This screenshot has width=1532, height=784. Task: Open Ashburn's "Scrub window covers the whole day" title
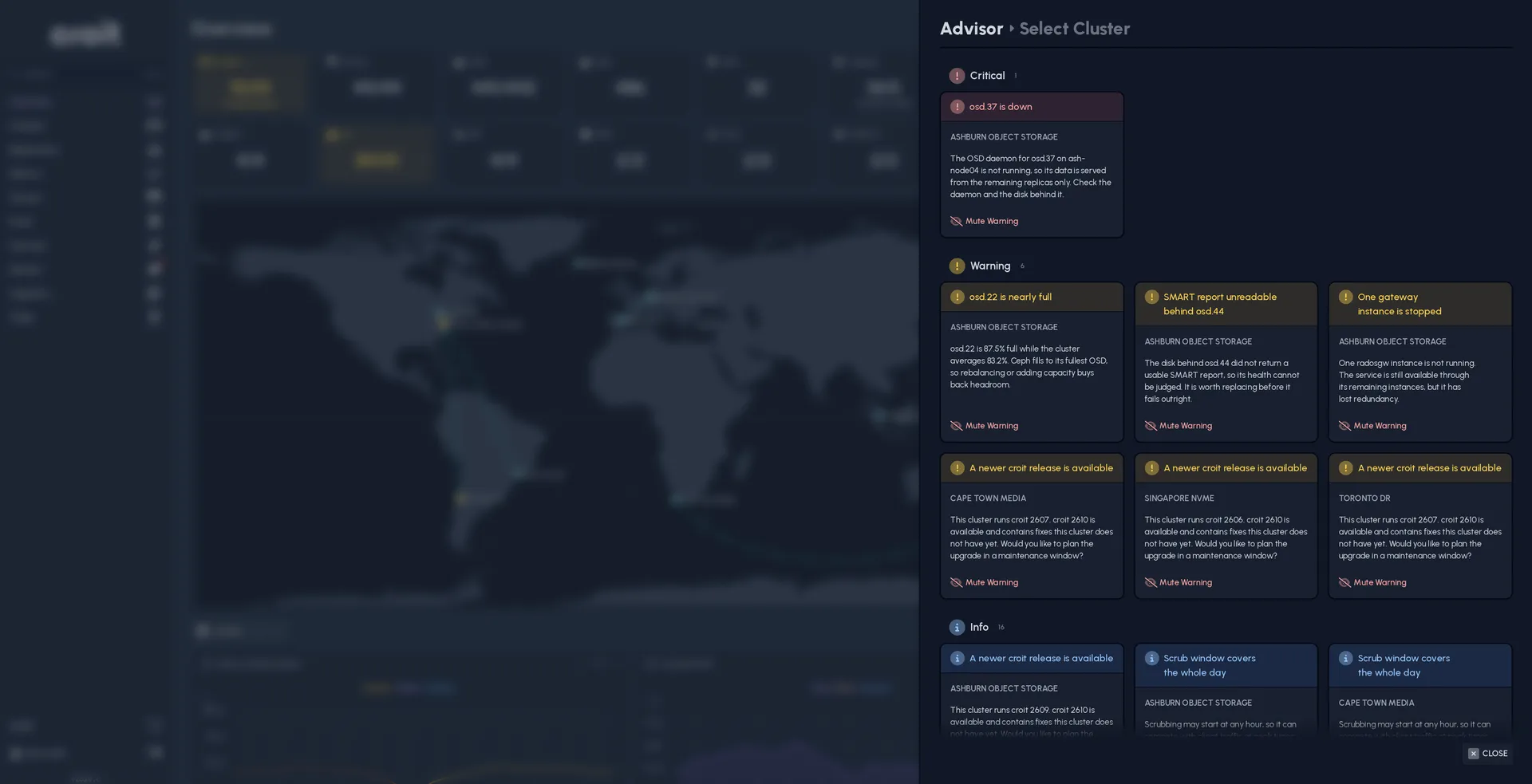1210,665
